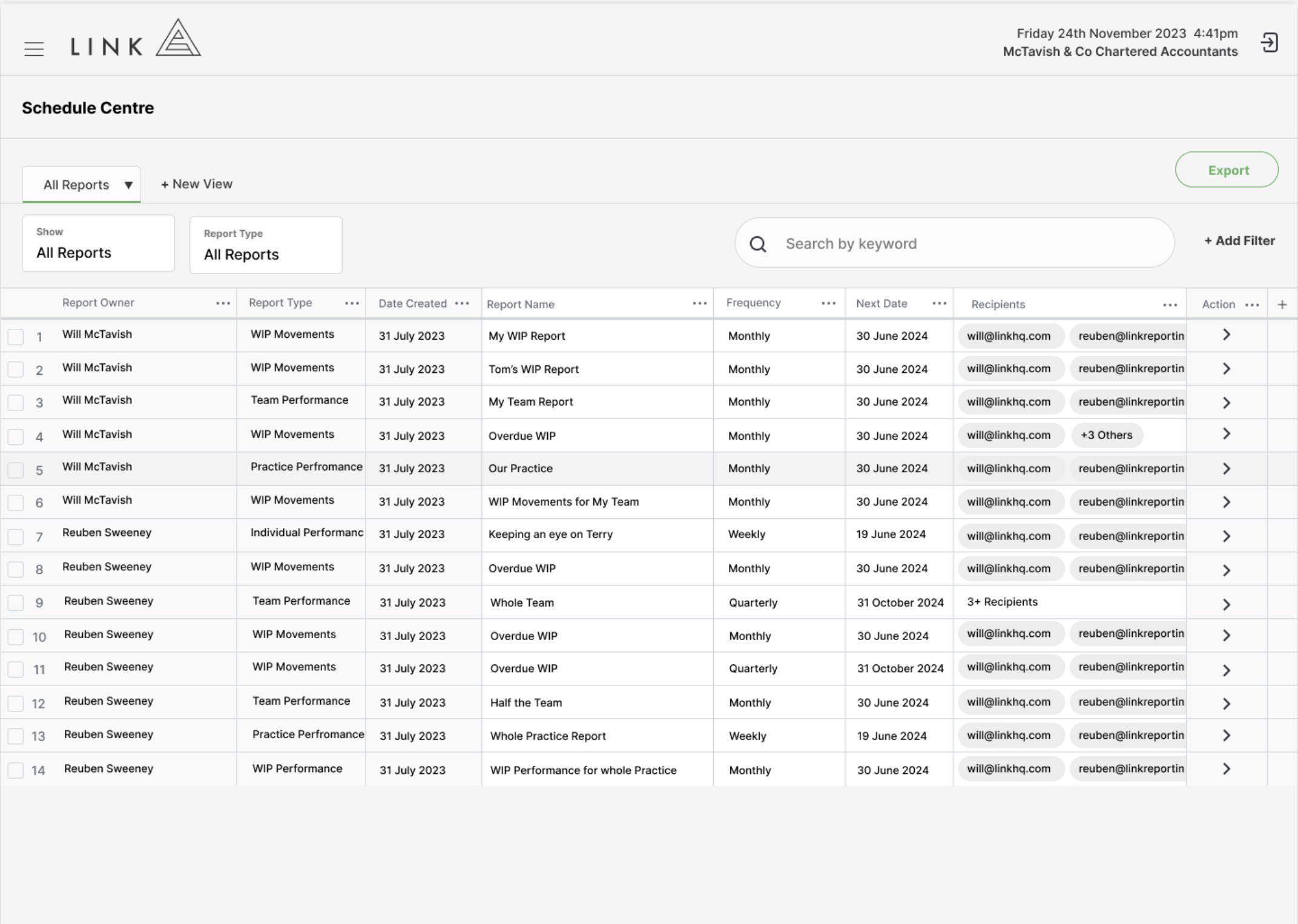Add a new column with plus icon
Viewport: 1298px width, 924px height.
[x=1282, y=305]
